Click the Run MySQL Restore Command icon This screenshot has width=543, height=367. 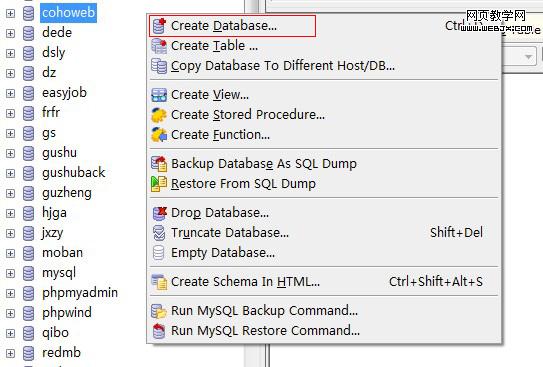(x=159, y=331)
